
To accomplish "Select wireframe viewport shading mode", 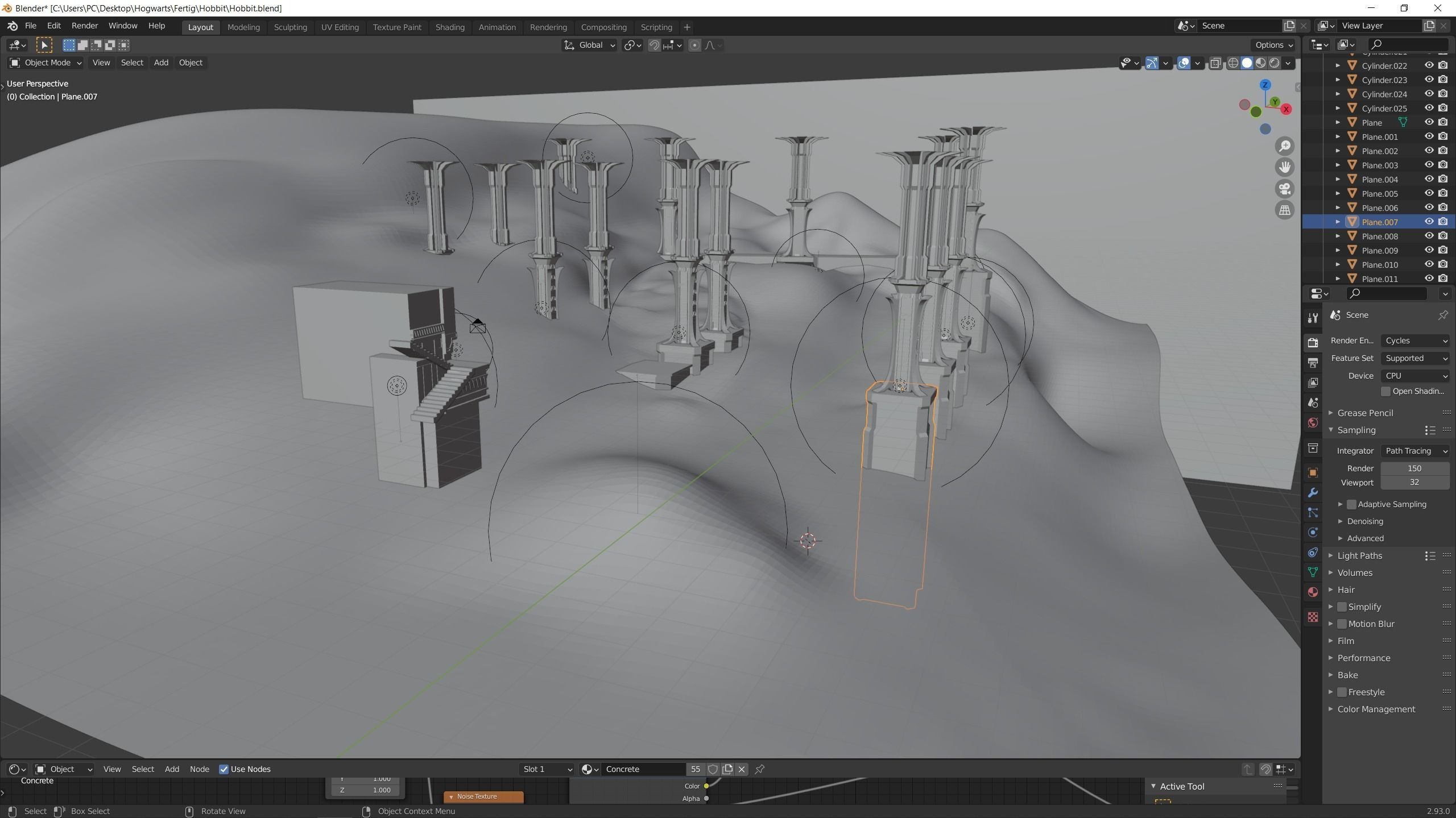I will click(x=1233, y=63).
